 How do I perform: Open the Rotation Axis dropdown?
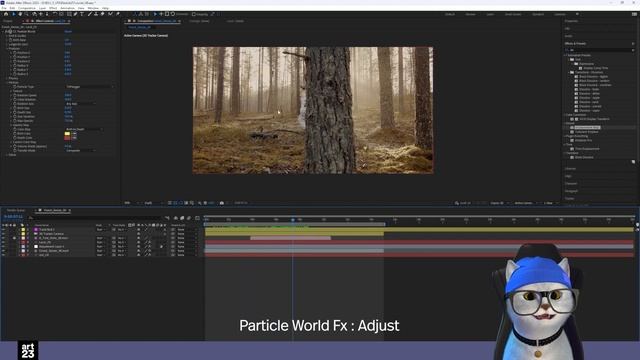click(81, 104)
